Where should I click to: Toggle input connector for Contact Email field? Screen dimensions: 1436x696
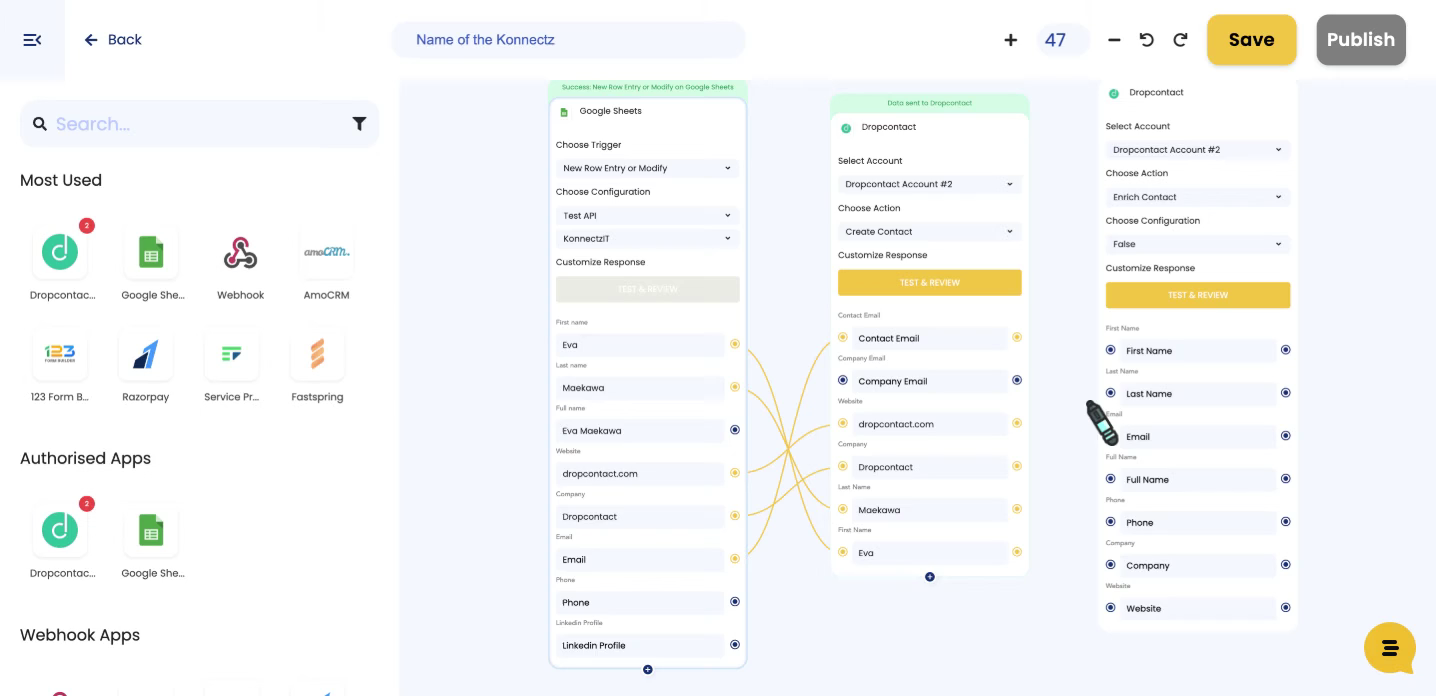[x=843, y=337]
